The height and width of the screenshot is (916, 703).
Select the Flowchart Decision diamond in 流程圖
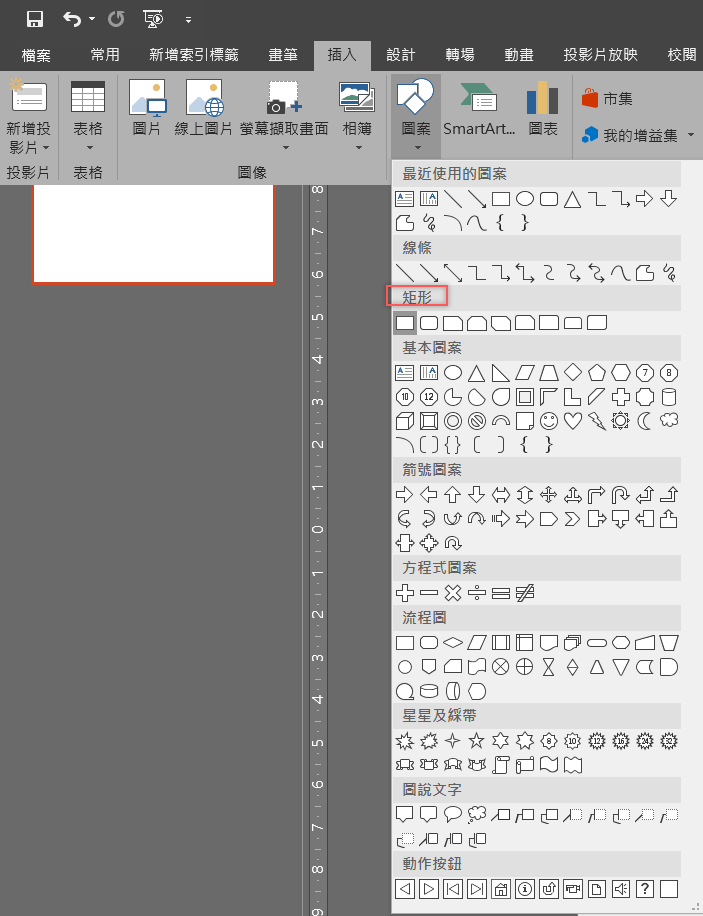tap(453, 643)
